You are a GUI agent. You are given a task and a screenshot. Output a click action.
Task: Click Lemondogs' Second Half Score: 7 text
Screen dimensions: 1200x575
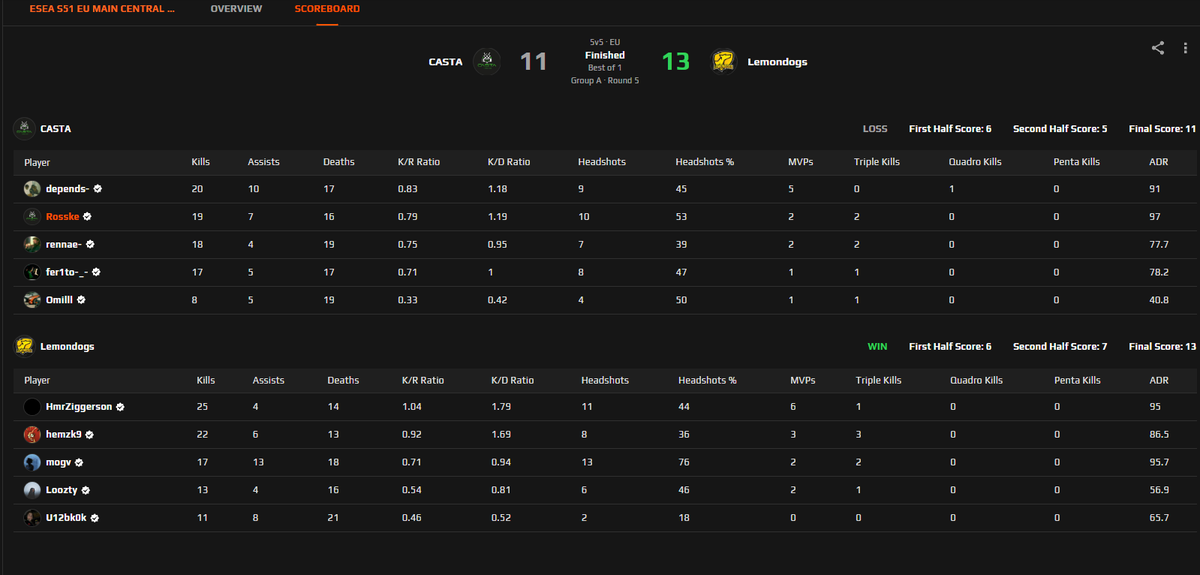pyautogui.click(x=1060, y=347)
